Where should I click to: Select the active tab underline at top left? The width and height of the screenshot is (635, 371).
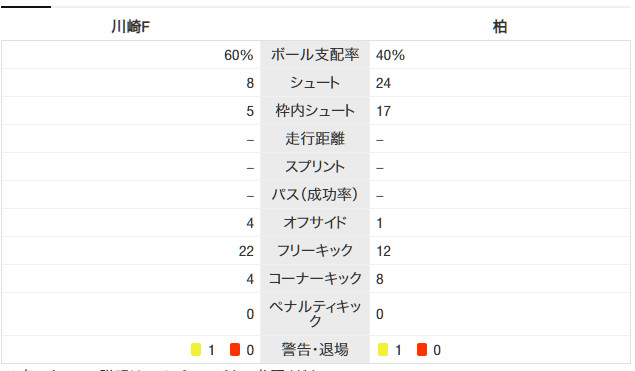tap(26, 6)
